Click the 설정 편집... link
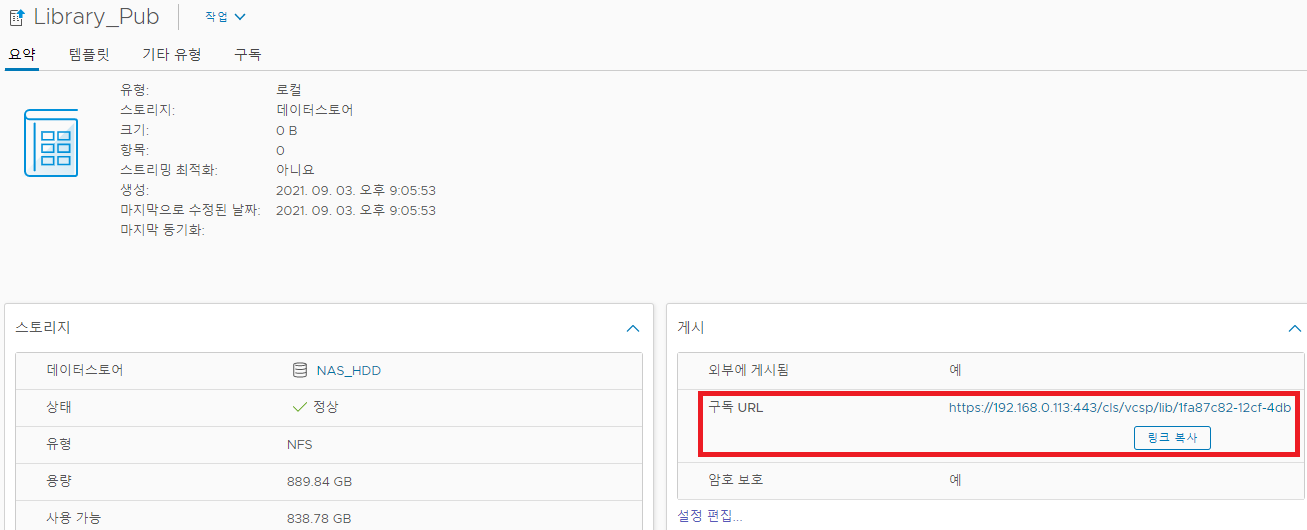 click(x=710, y=516)
